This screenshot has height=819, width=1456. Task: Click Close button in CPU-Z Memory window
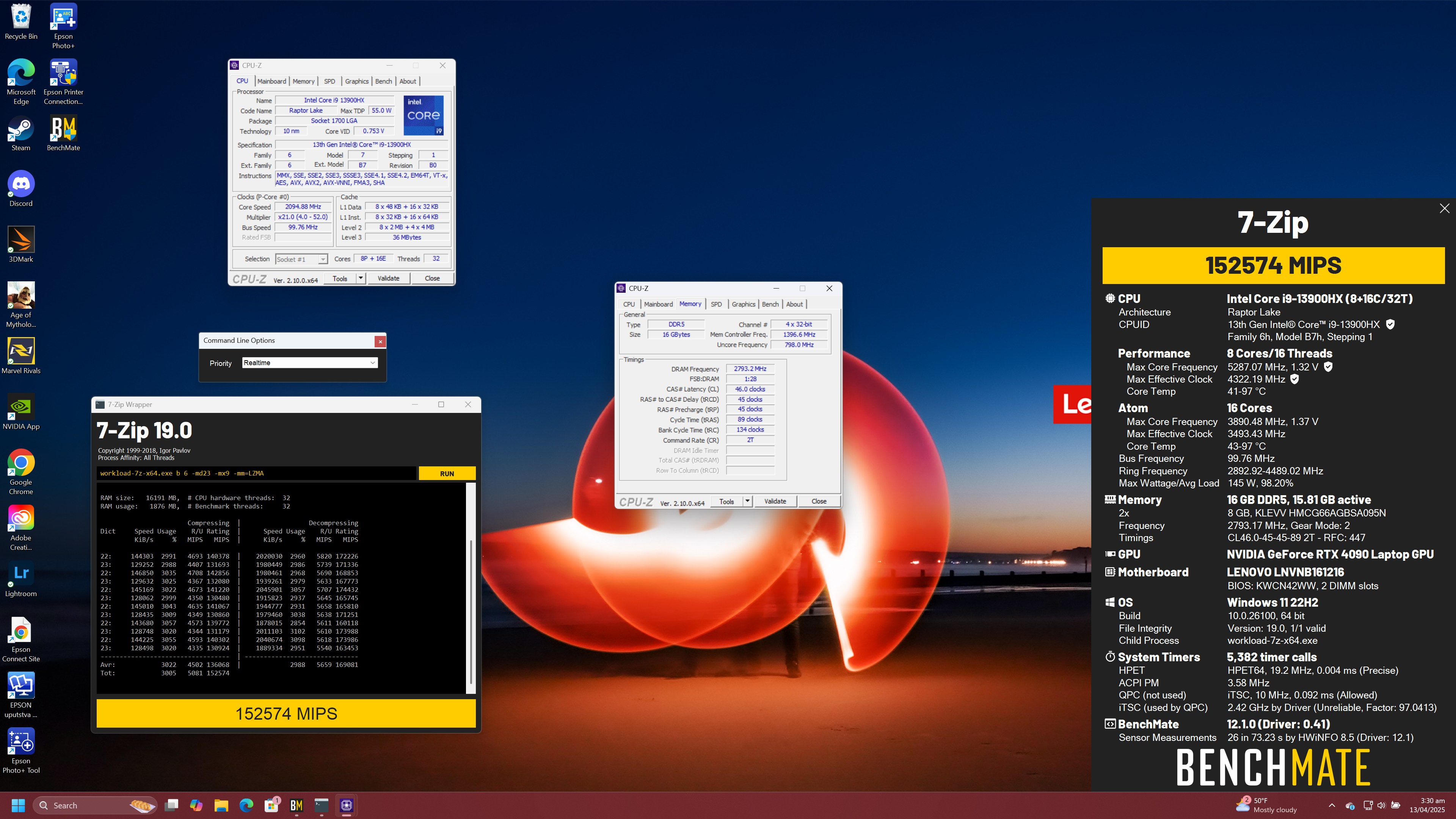click(x=819, y=501)
